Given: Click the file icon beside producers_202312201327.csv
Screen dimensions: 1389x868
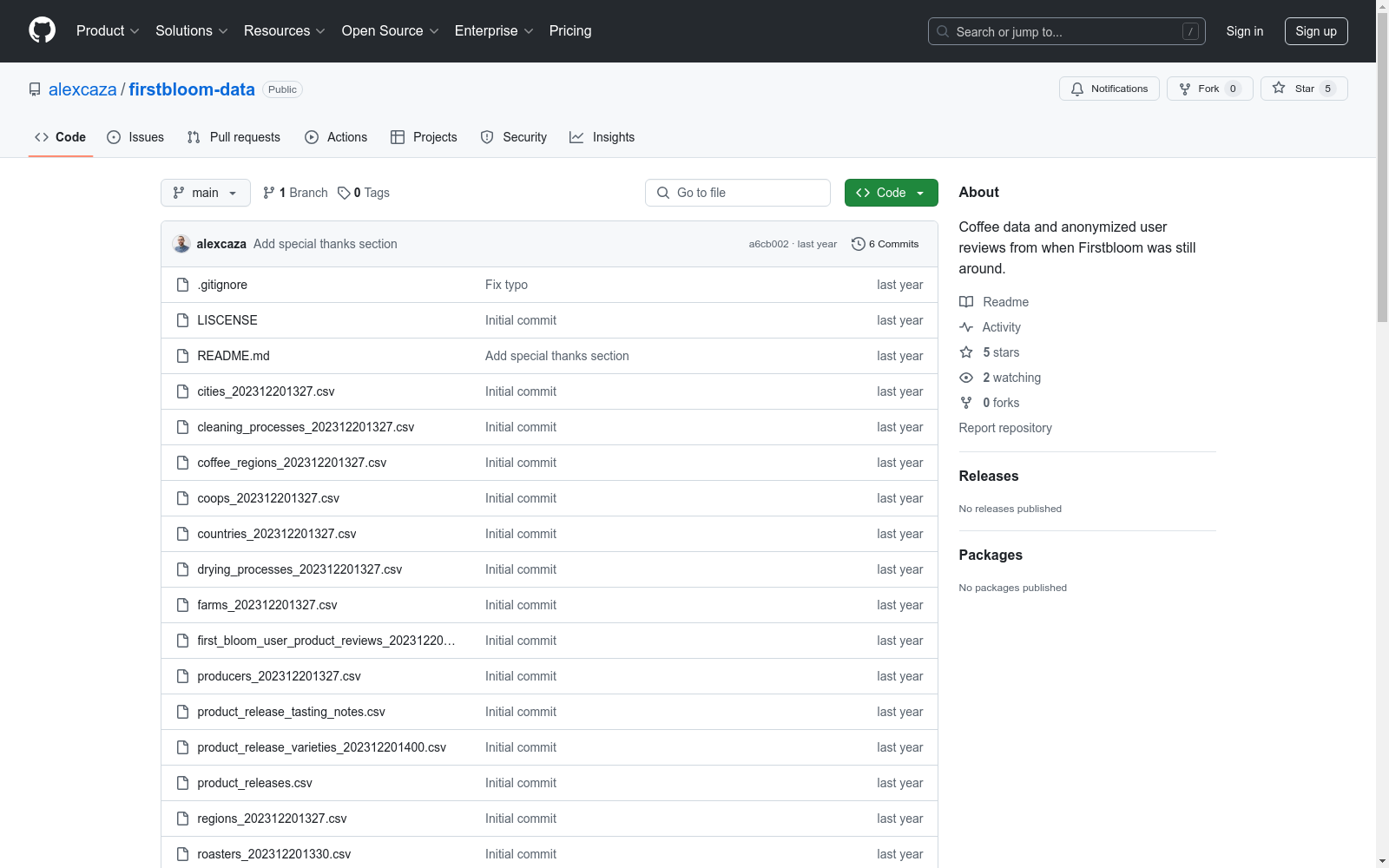Looking at the screenshot, I should tap(182, 676).
